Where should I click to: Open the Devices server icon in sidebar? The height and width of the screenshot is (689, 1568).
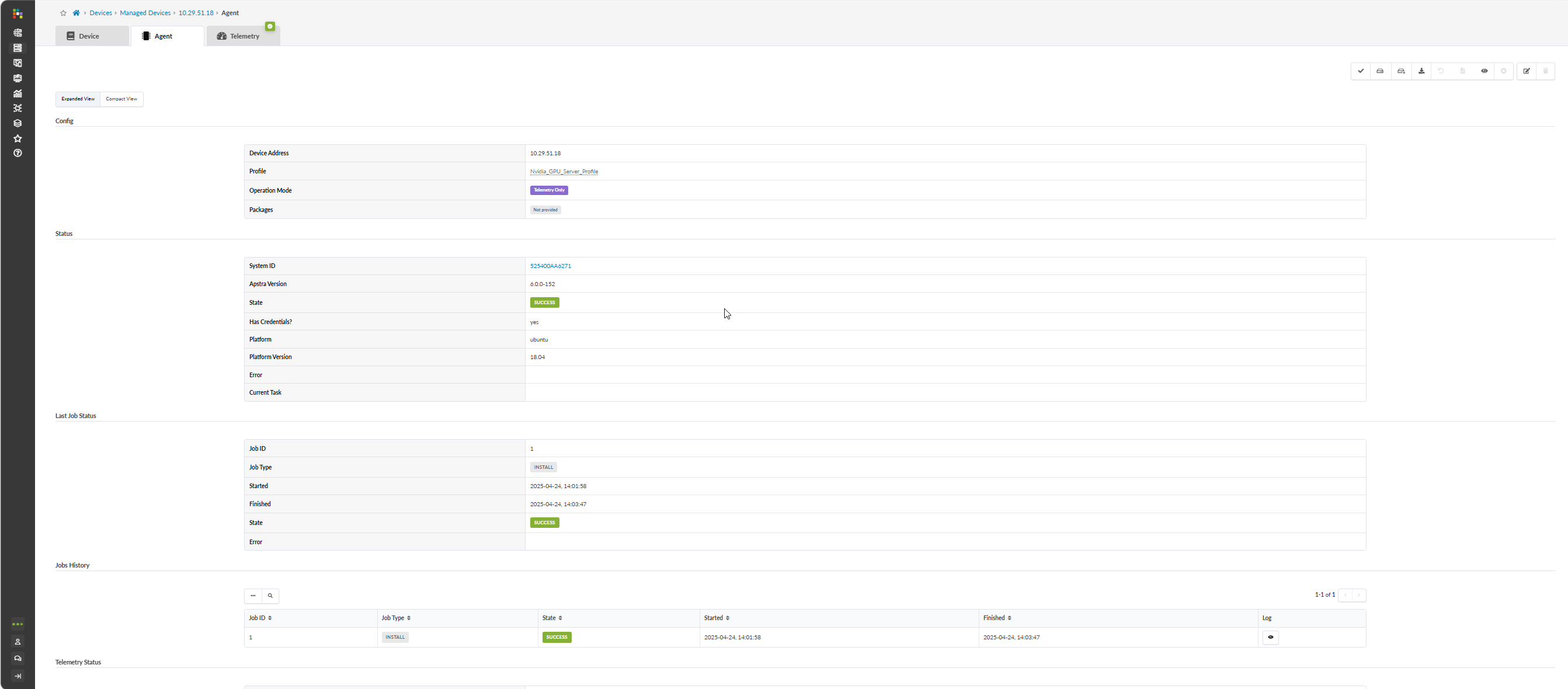tap(18, 48)
